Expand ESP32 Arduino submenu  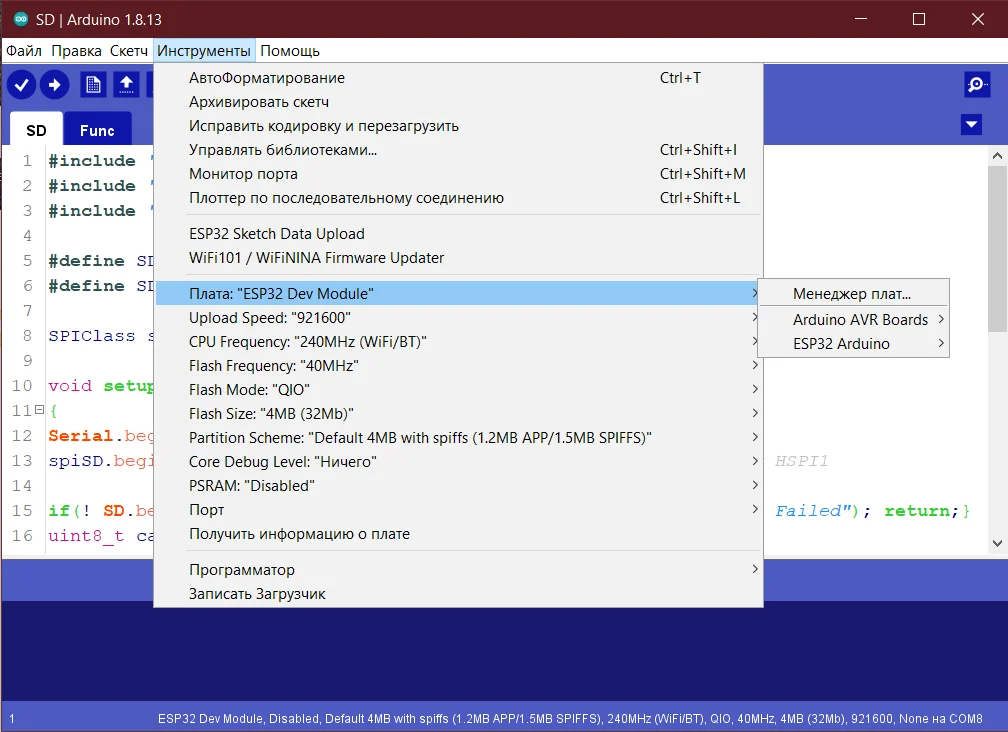pyautogui.click(x=854, y=344)
